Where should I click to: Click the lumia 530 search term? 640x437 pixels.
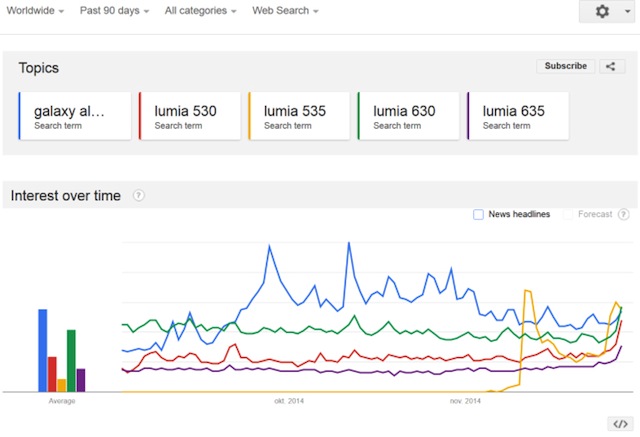(185, 116)
